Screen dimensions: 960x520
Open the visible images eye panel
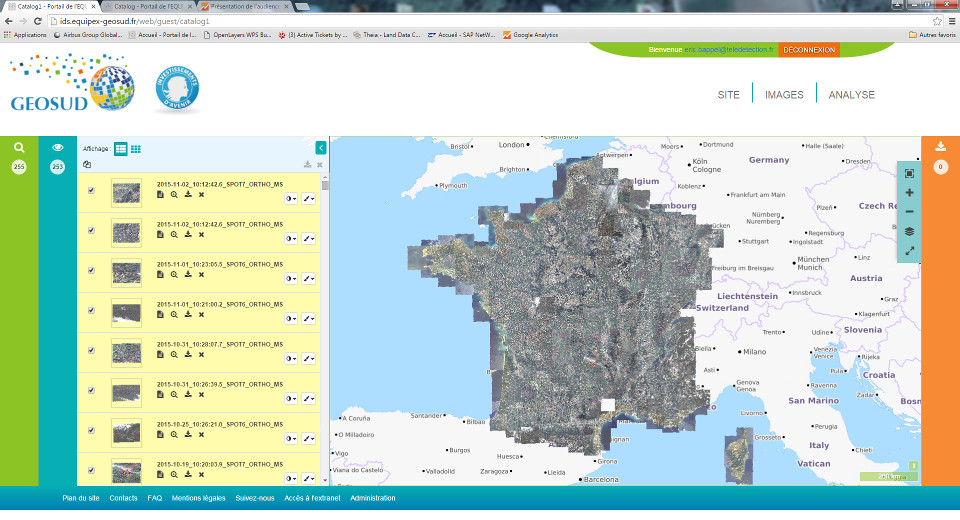click(57, 147)
